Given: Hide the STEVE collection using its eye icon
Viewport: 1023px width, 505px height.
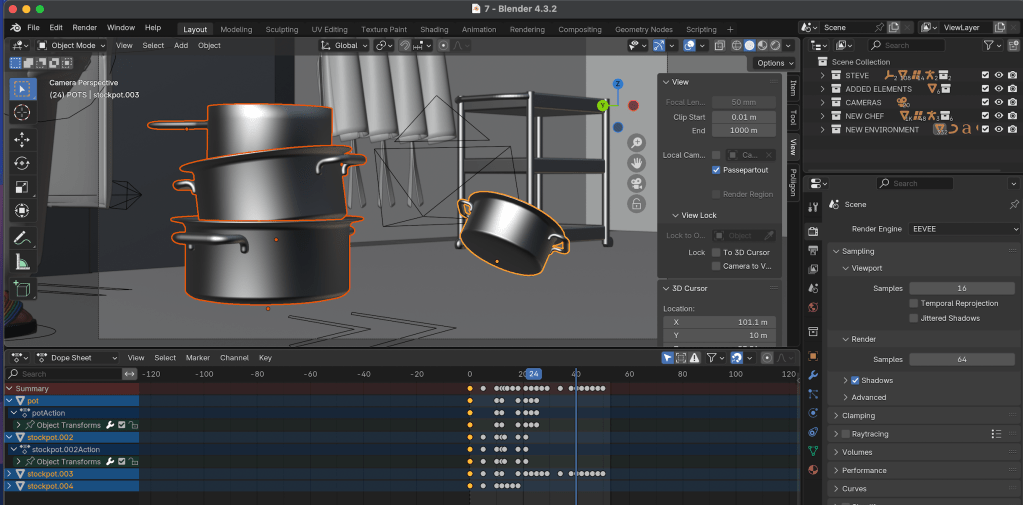Looking at the screenshot, I should tap(998, 75).
